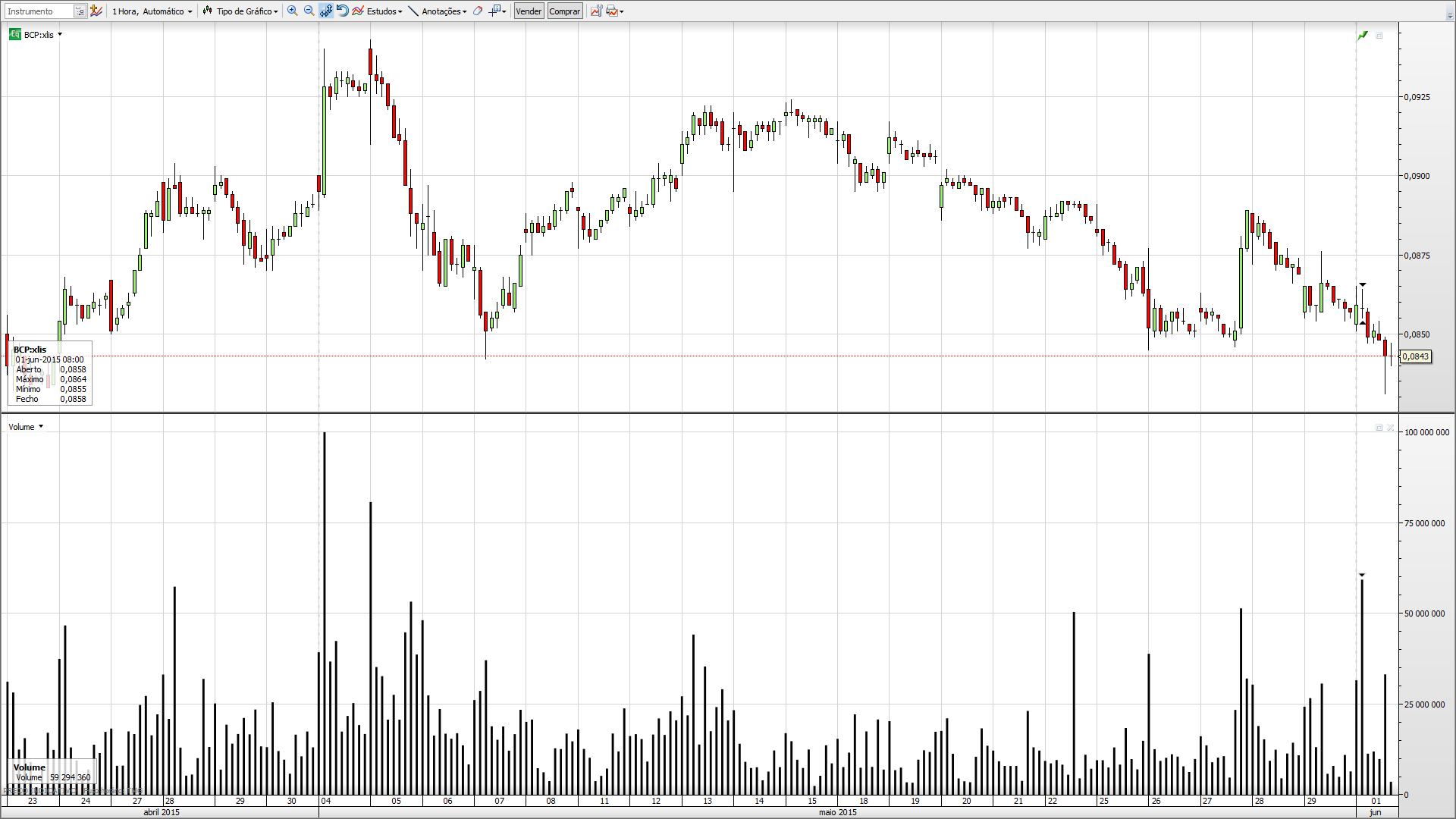1456x819 pixels.
Task: Click the instrument search picker icon
Action: [x=80, y=11]
